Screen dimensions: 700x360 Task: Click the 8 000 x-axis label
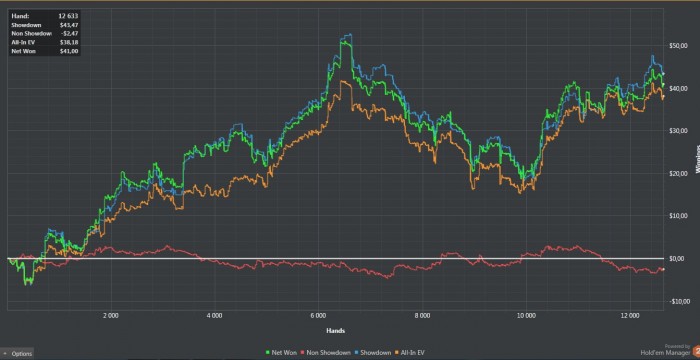(x=422, y=316)
